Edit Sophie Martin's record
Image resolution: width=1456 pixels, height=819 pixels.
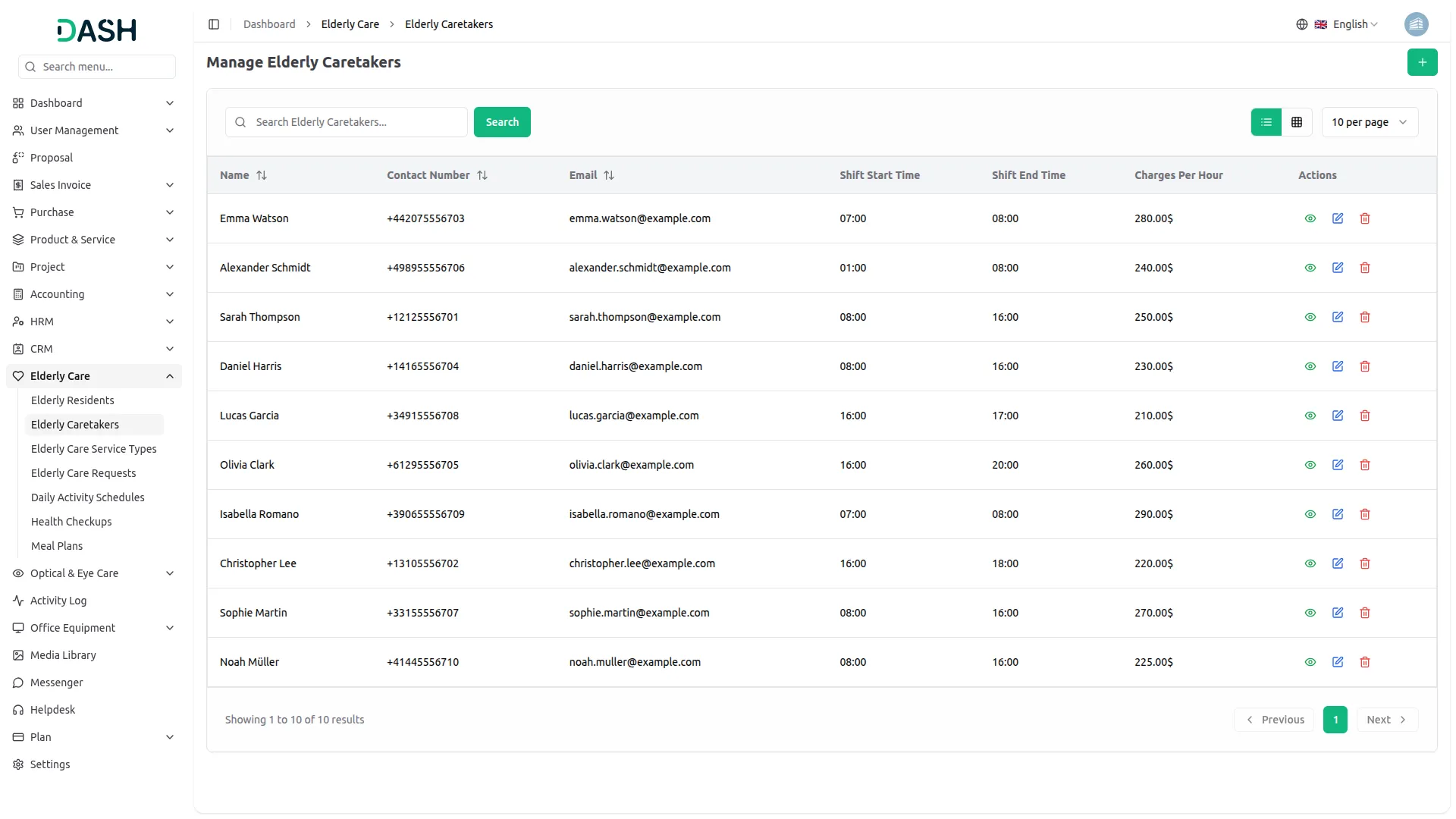pyautogui.click(x=1338, y=613)
